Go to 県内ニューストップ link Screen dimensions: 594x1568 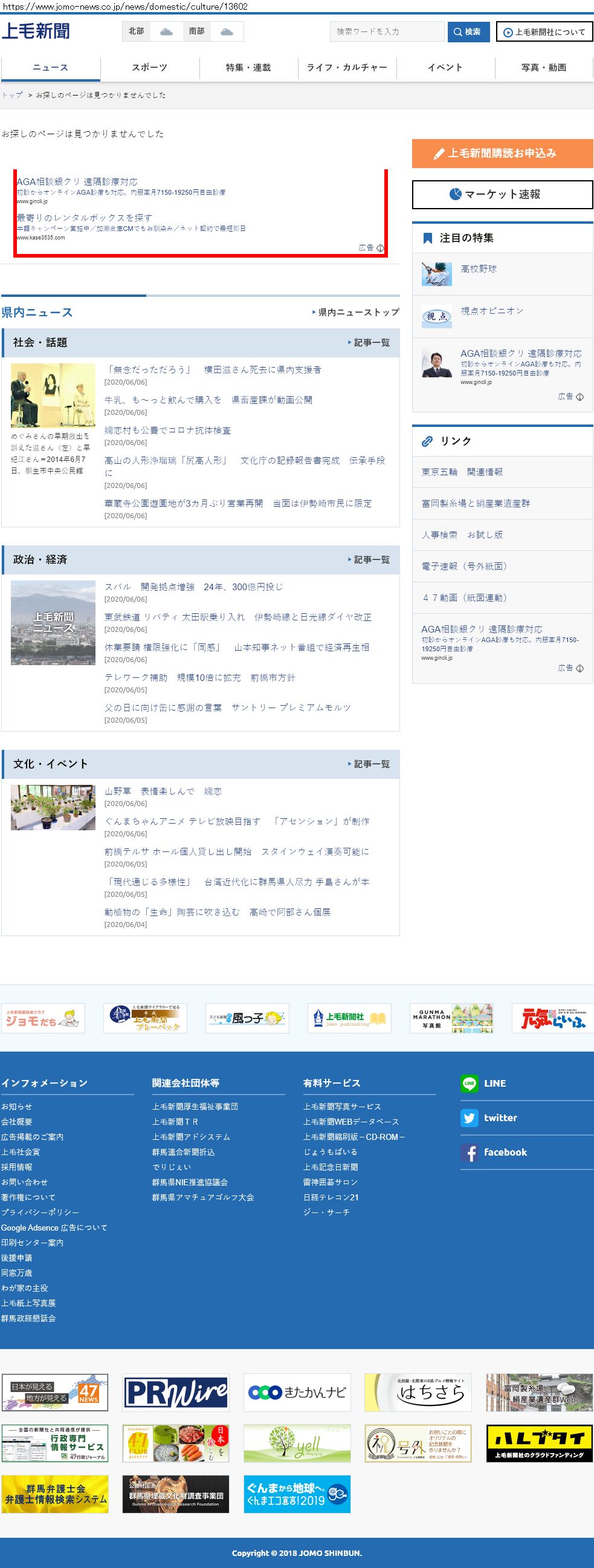click(356, 312)
